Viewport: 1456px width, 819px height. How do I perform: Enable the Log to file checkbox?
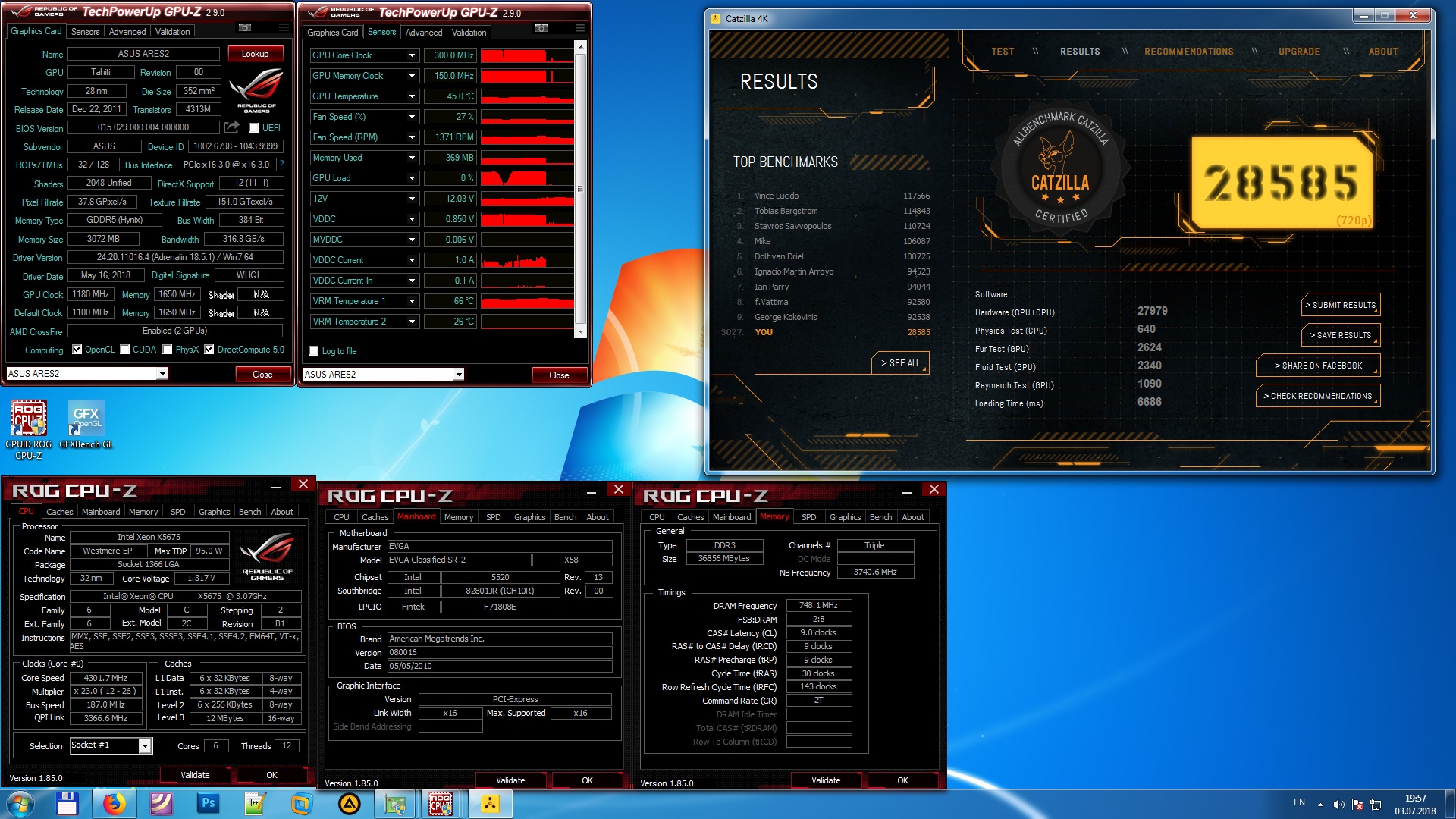point(314,351)
